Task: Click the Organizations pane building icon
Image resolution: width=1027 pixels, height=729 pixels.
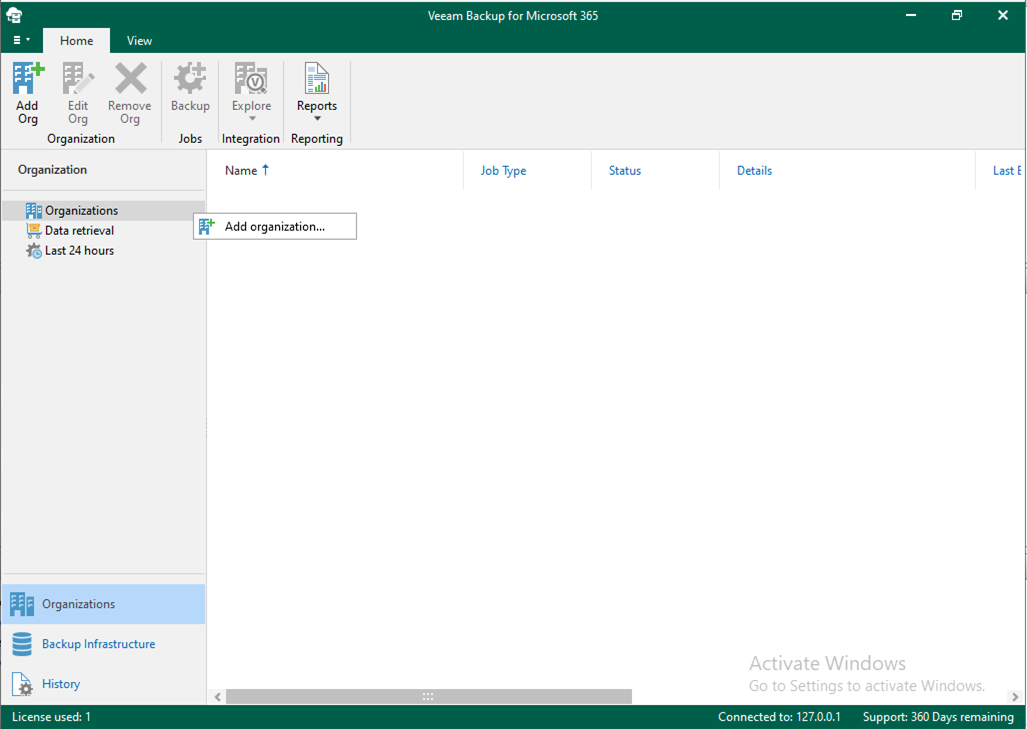Action: 22,604
